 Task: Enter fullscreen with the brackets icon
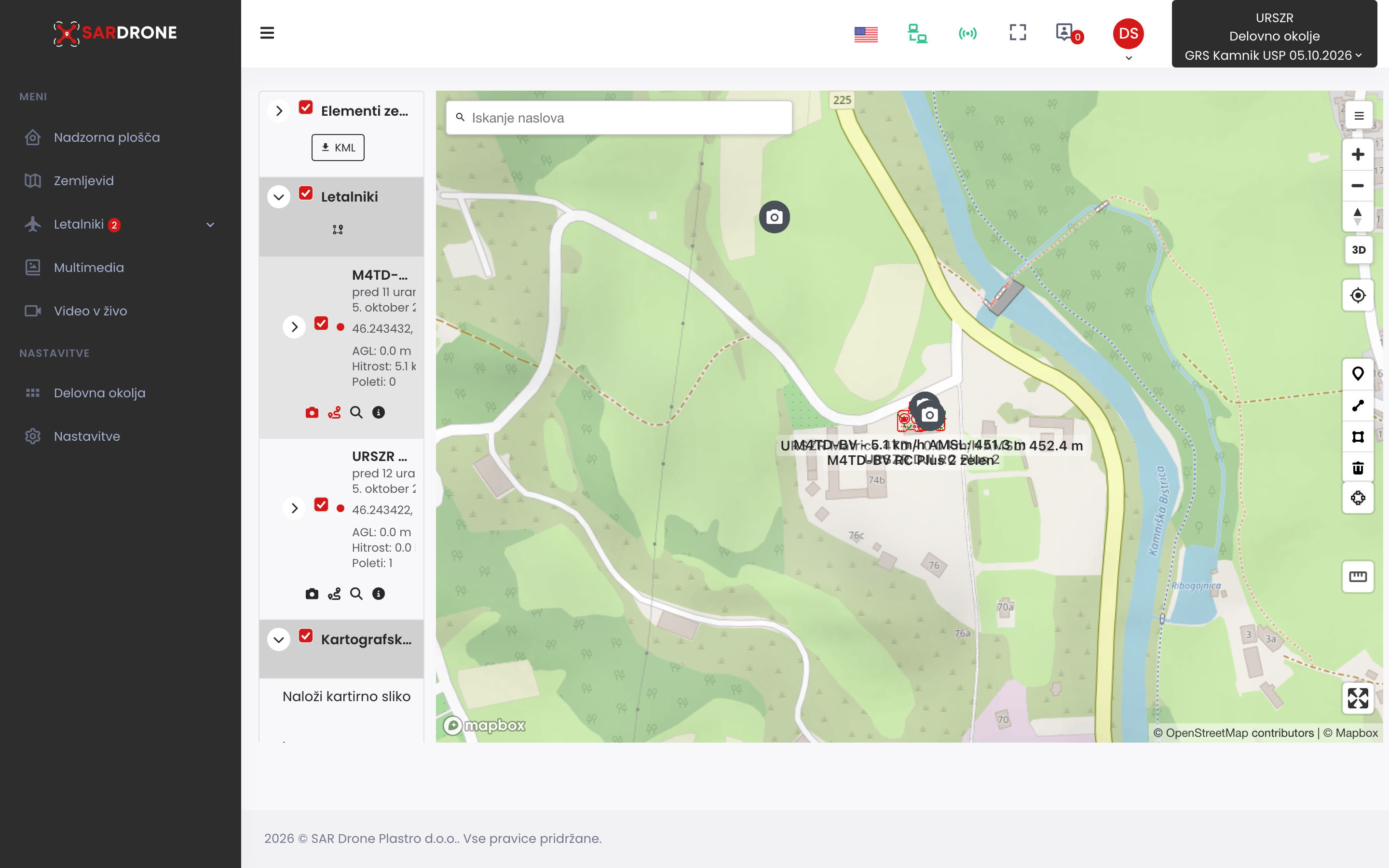1018,32
